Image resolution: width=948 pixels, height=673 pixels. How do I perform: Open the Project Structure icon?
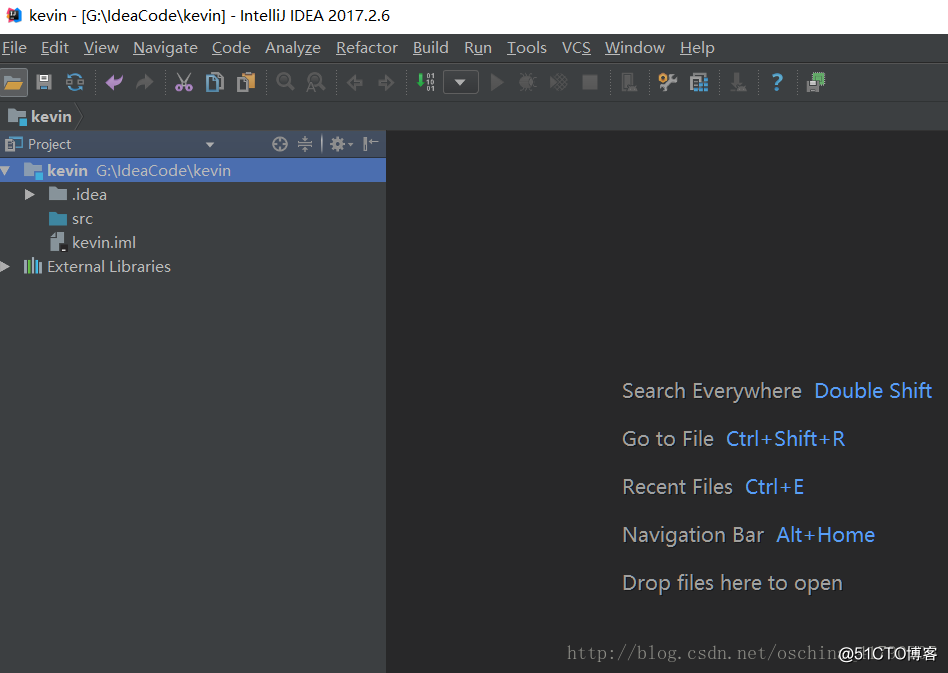pyautogui.click(x=698, y=82)
